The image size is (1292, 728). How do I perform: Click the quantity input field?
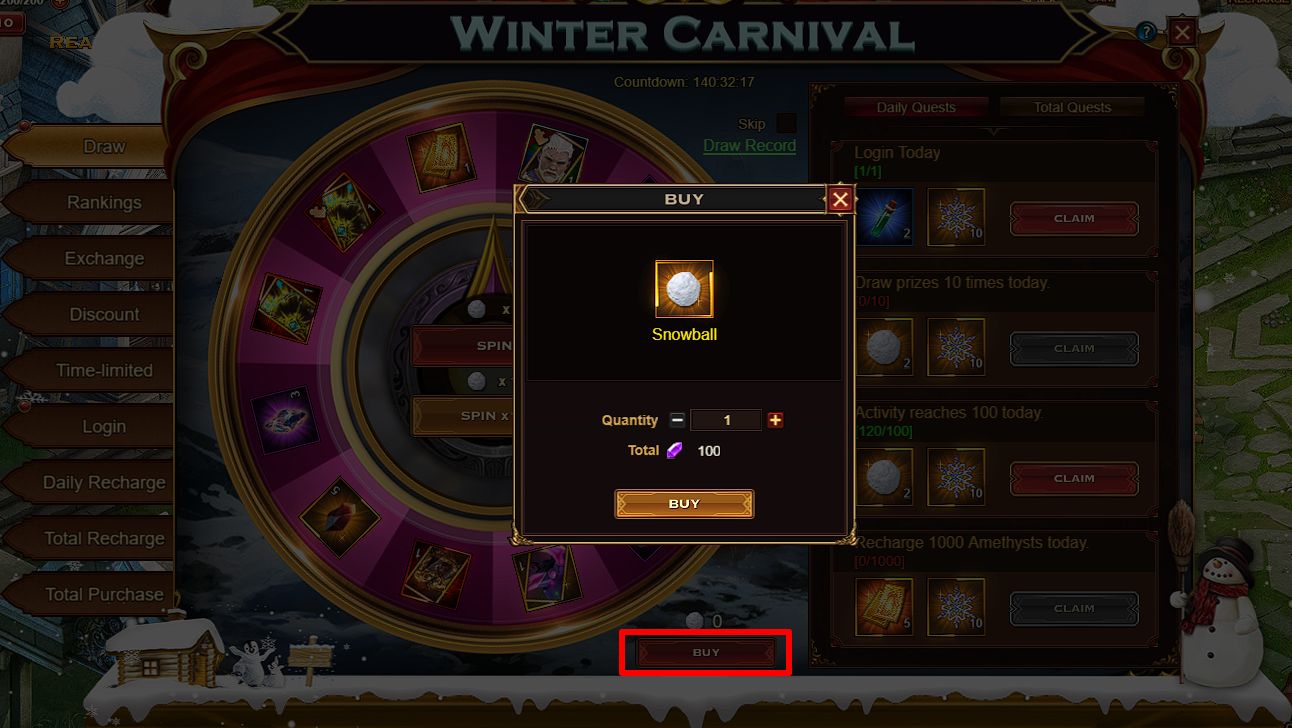coord(726,420)
